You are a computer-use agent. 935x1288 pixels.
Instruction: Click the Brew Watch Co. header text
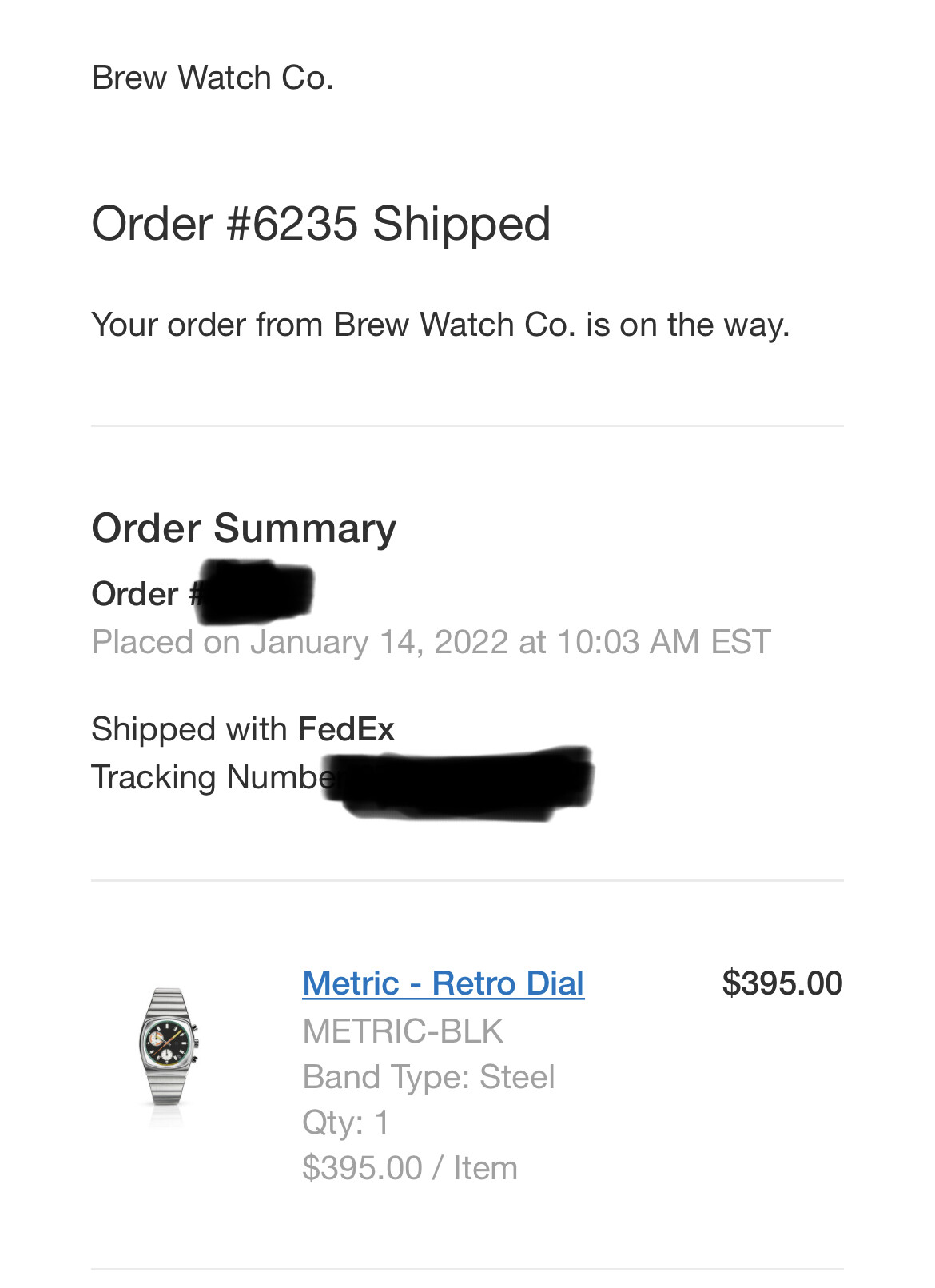pos(213,78)
